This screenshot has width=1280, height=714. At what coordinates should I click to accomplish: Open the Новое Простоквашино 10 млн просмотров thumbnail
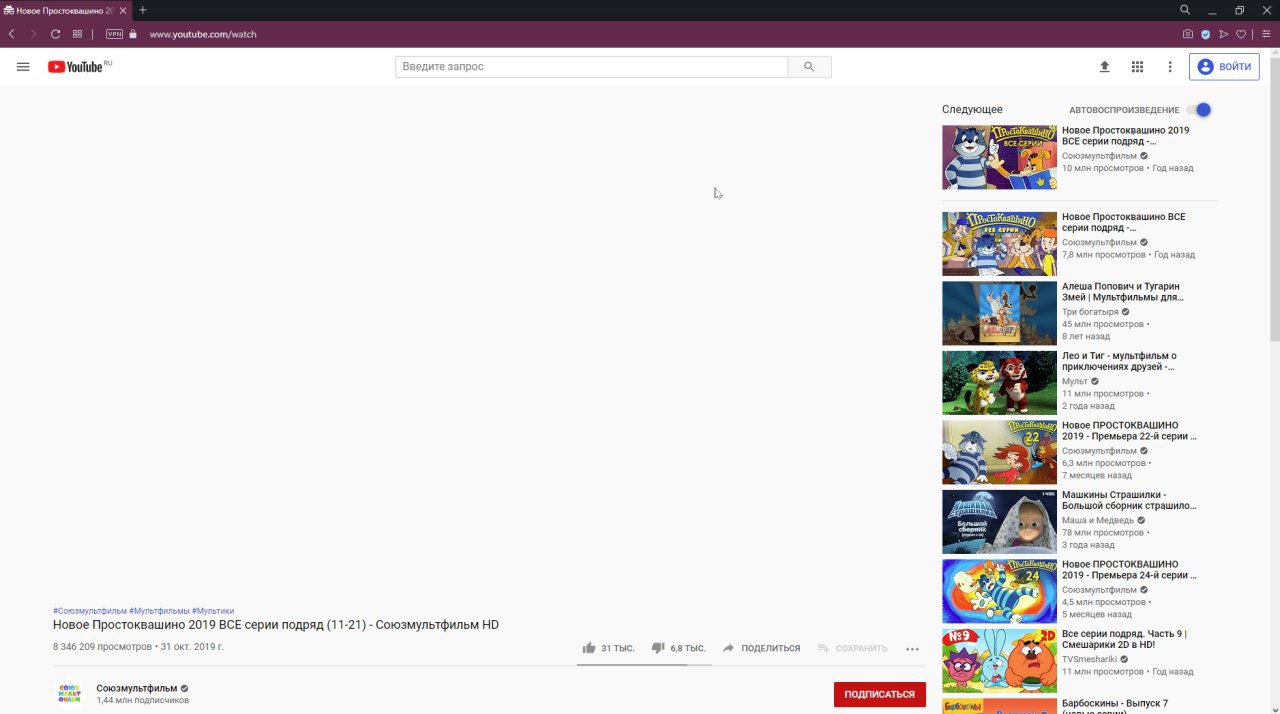(x=999, y=157)
